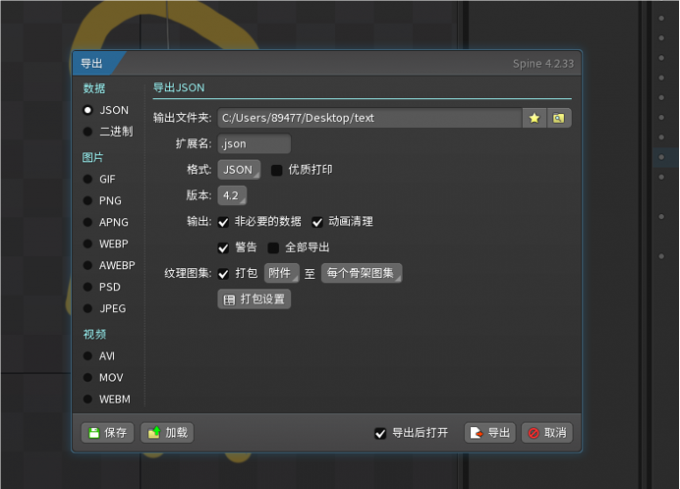
Task: Toggle the 警告 warnings checkbox
Action: coord(223,248)
